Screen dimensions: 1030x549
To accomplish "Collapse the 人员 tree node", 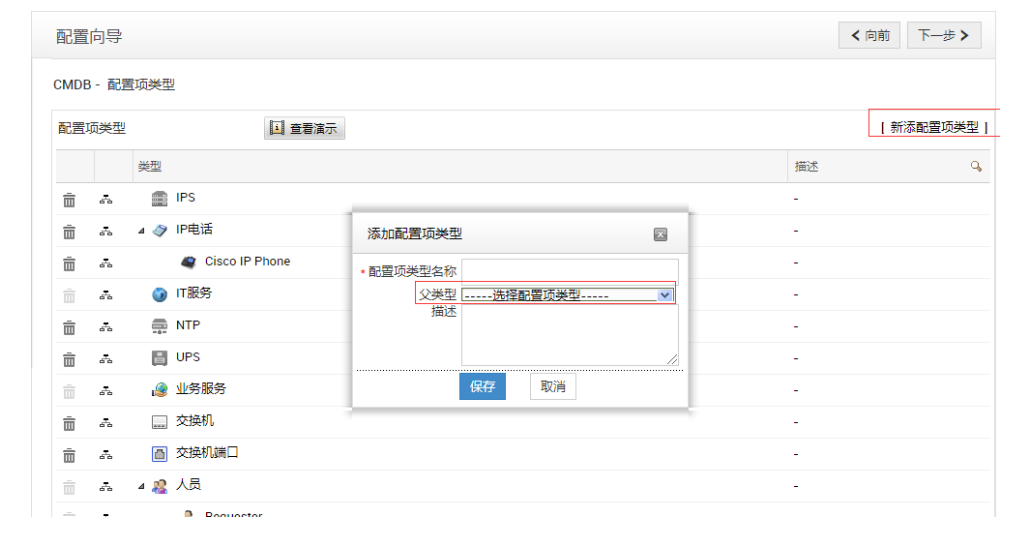I will (x=142, y=486).
